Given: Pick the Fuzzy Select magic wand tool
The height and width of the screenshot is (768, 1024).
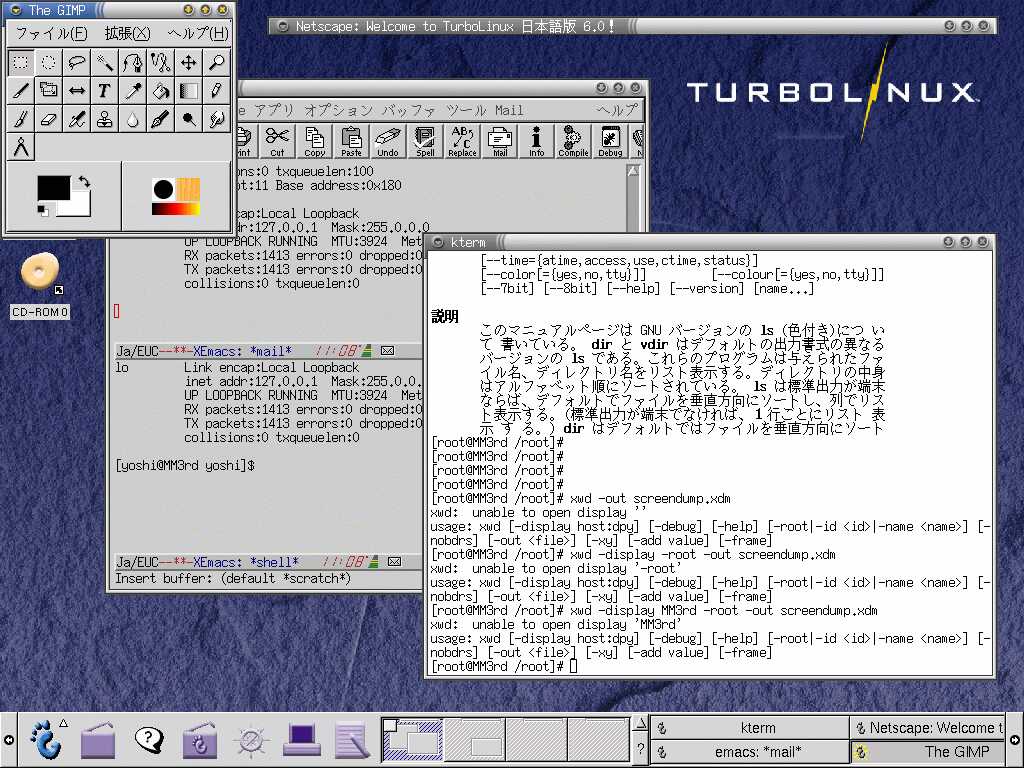Looking at the screenshot, I should pyautogui.click(x=105, y=63).
